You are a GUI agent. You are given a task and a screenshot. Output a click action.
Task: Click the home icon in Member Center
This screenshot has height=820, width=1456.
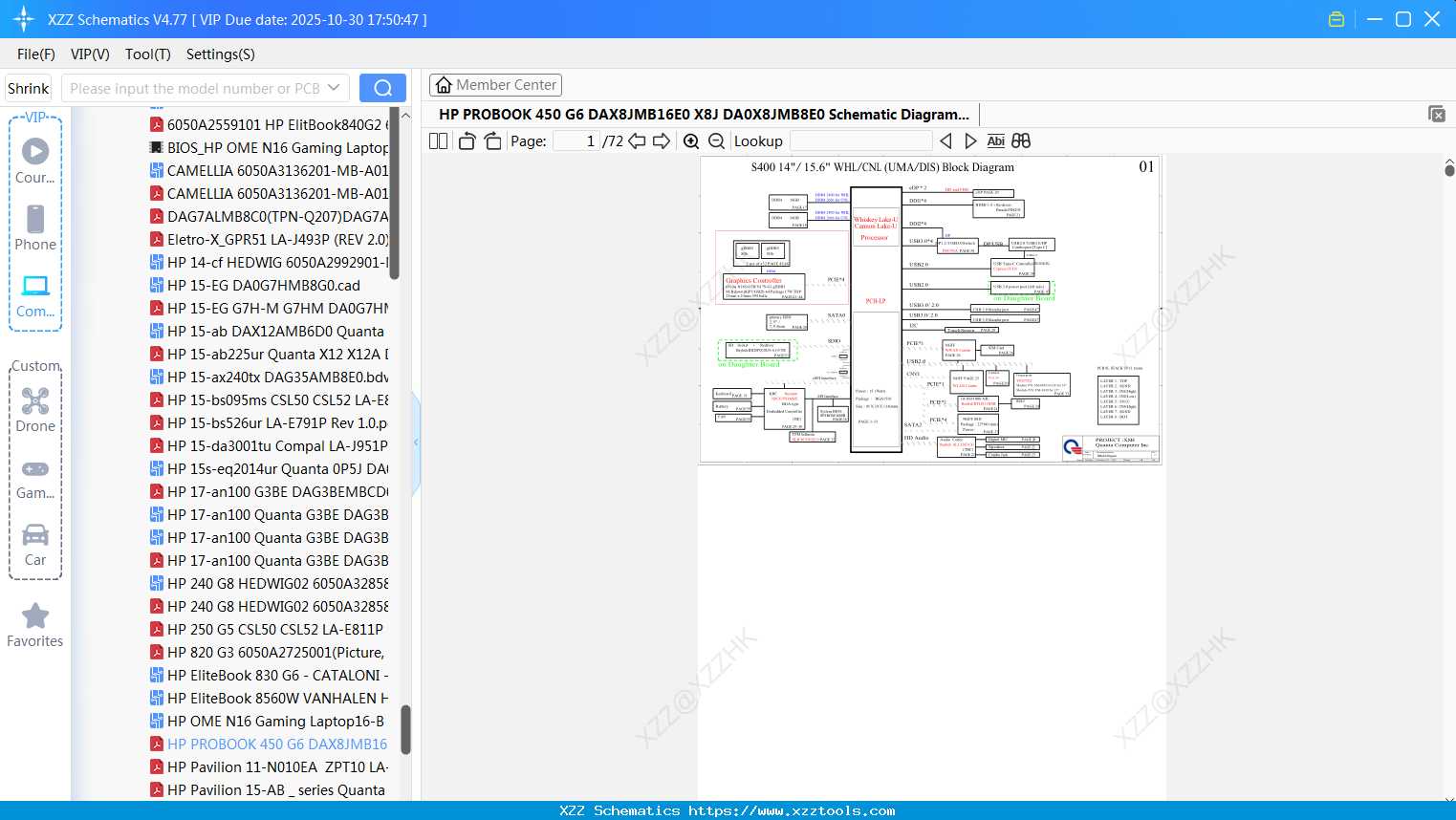(x=444, y=85)
